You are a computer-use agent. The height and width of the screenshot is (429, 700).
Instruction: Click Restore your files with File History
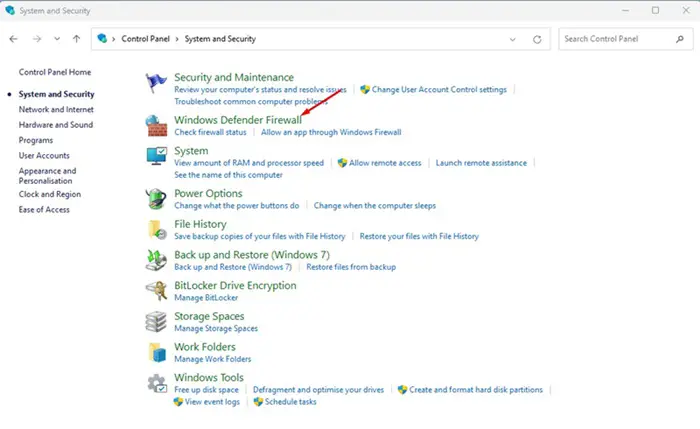(x=419, y=236)
